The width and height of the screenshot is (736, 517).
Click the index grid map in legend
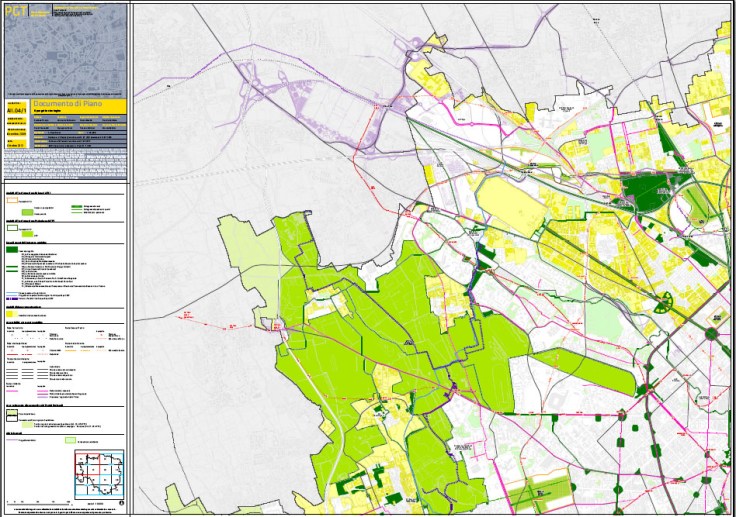point(98,473)
